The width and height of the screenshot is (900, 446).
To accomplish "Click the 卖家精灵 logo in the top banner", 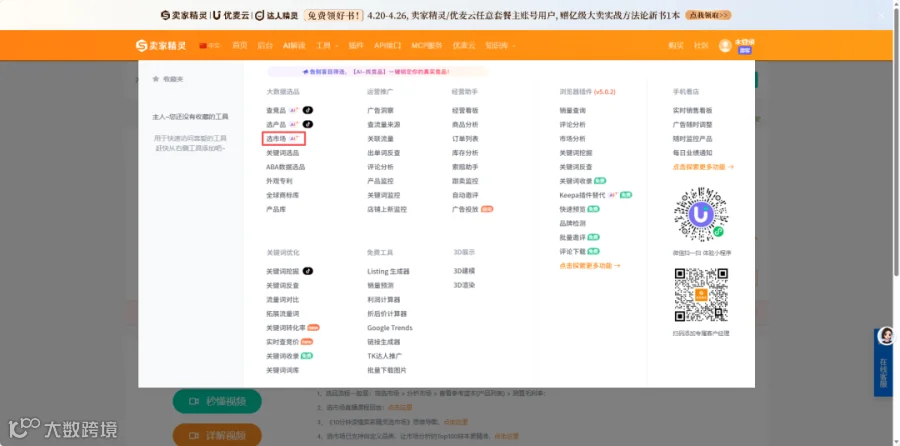I will (x=184, y=15).
